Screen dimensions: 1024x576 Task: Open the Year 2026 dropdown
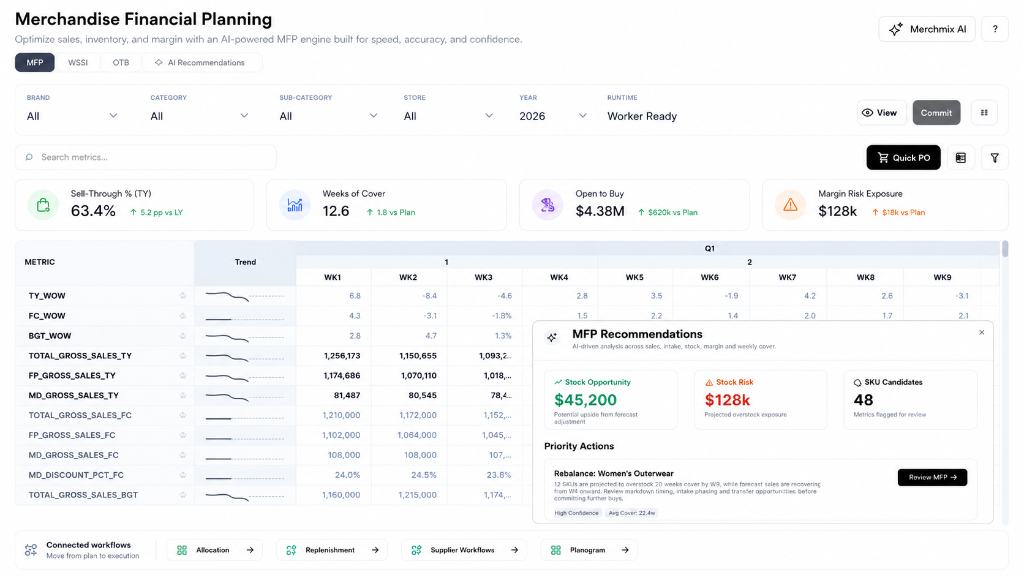point(553,116)
